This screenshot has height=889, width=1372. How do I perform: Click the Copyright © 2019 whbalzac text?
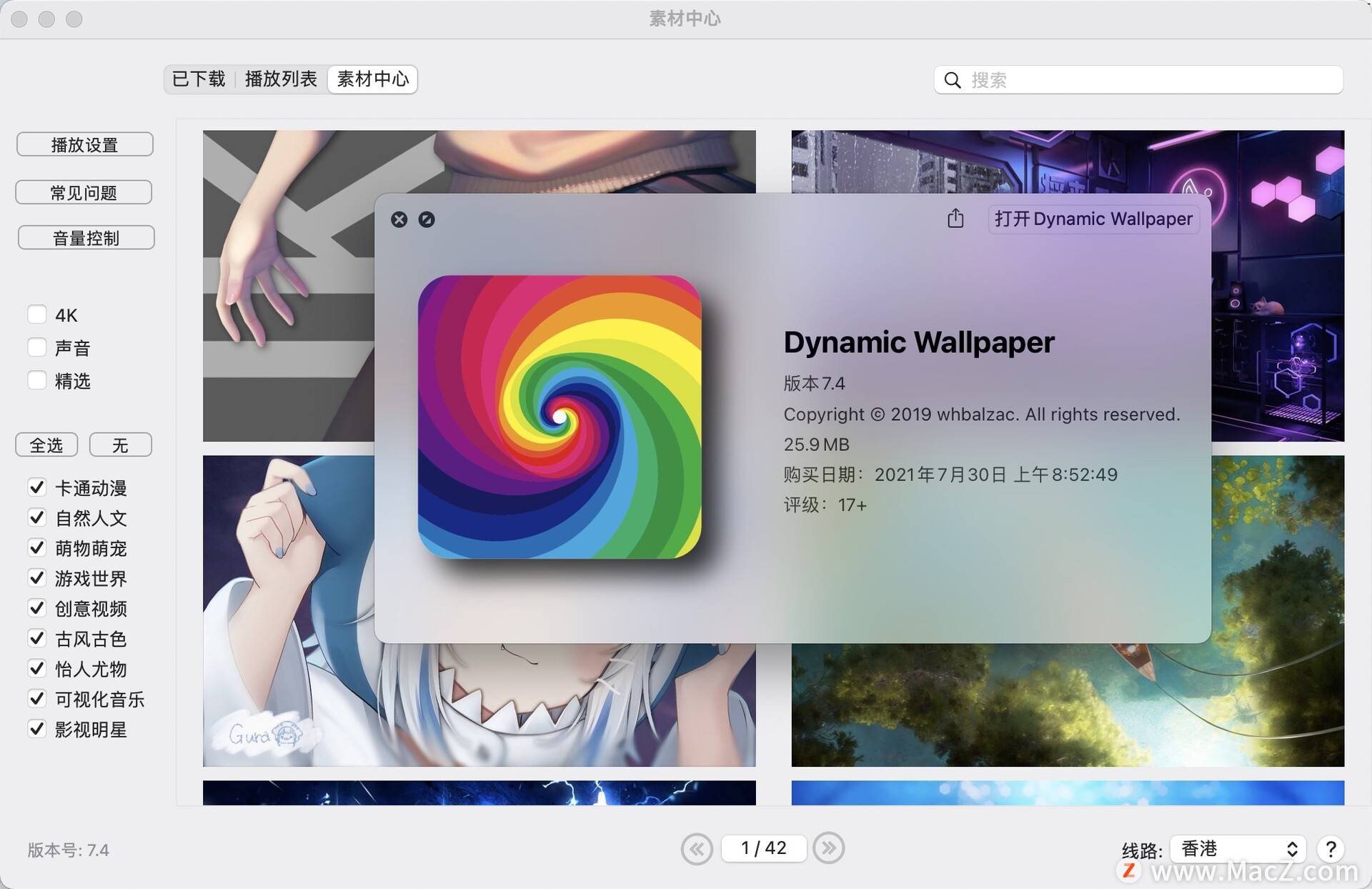pos(981,414)
